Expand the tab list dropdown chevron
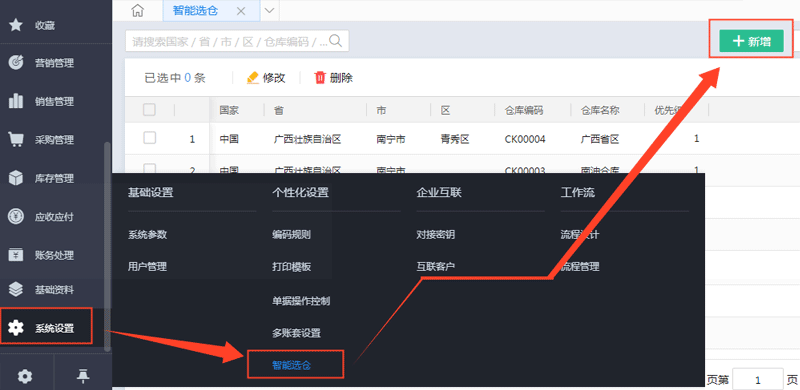The width and height of the screenshot is (800, 390). point(269,11)
